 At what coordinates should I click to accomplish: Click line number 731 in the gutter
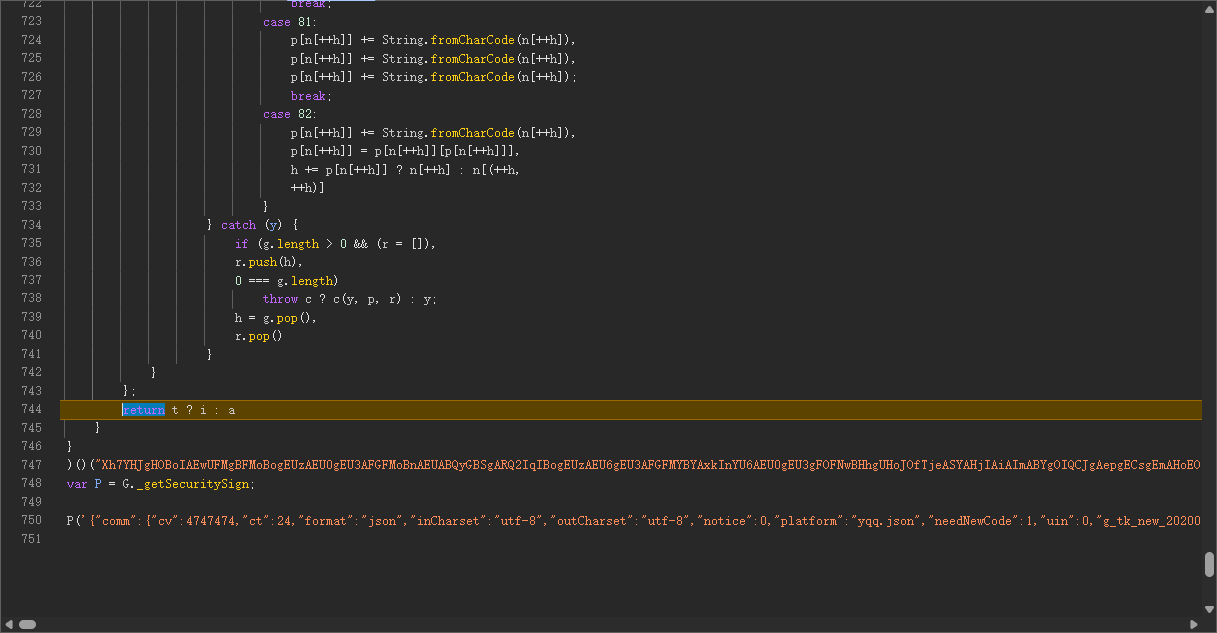point(31,169)
